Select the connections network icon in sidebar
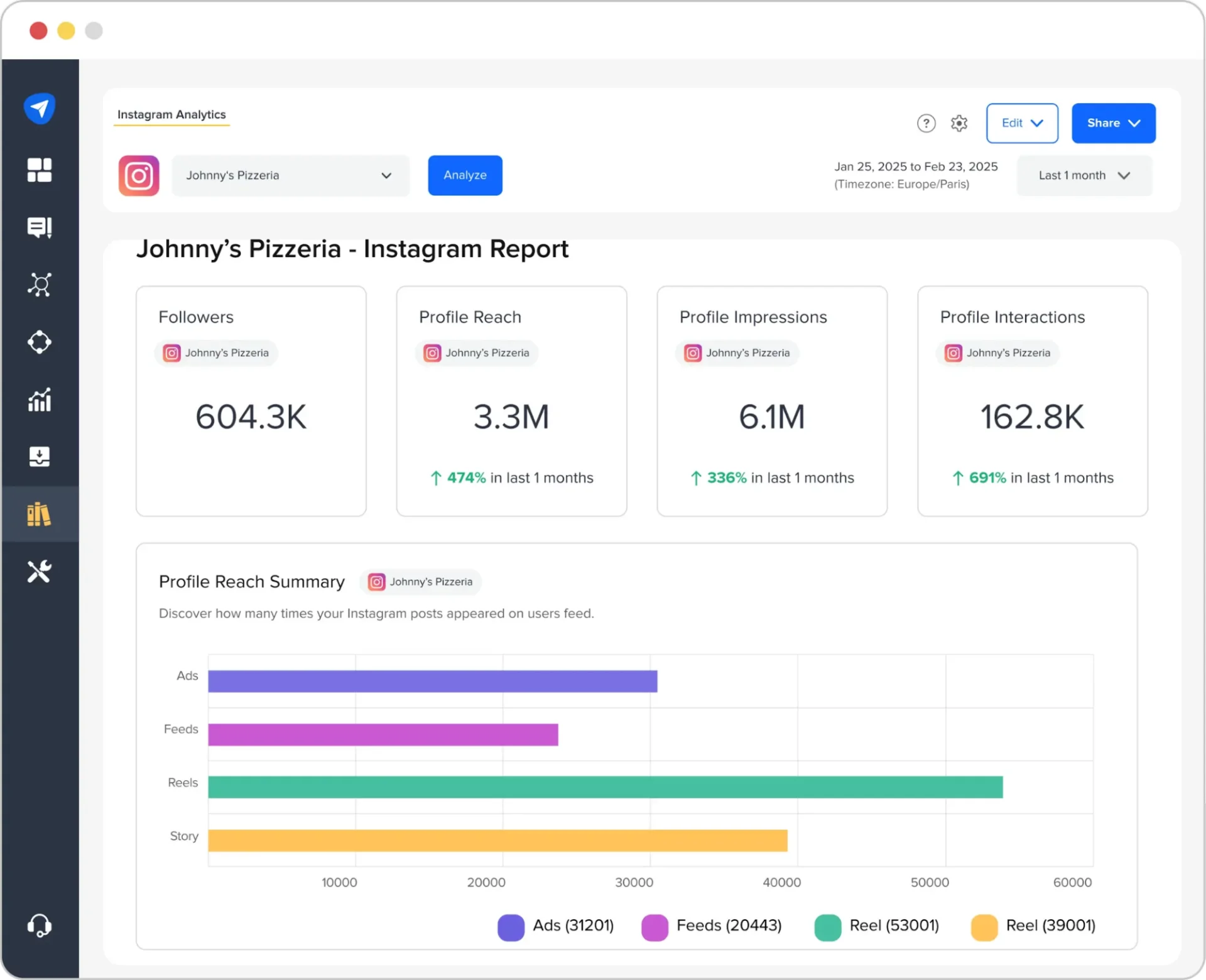The image size is (1206, 980). click(39, 285)
